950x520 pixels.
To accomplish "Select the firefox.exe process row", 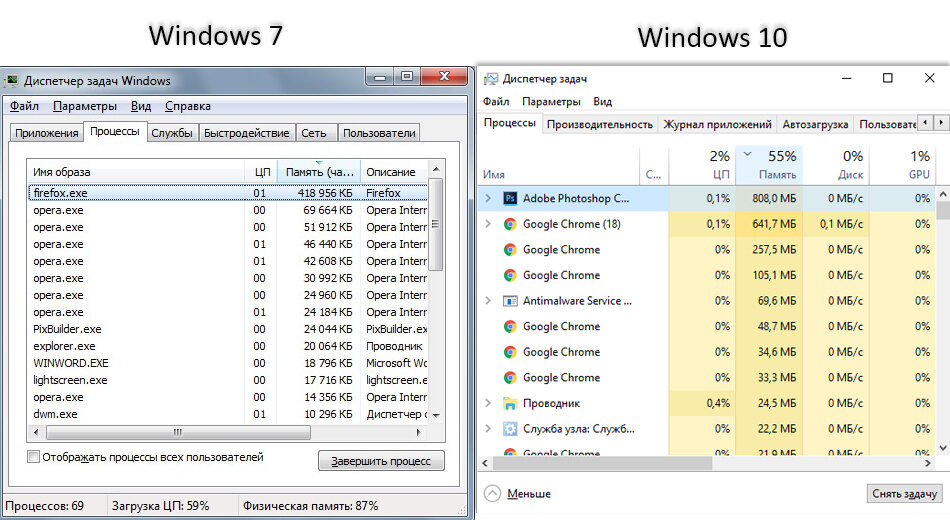I will click(228, 193).
